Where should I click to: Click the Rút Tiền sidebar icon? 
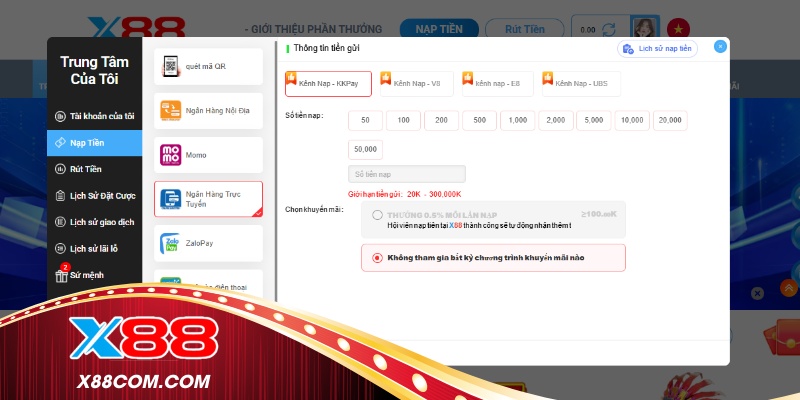[60, 169]
